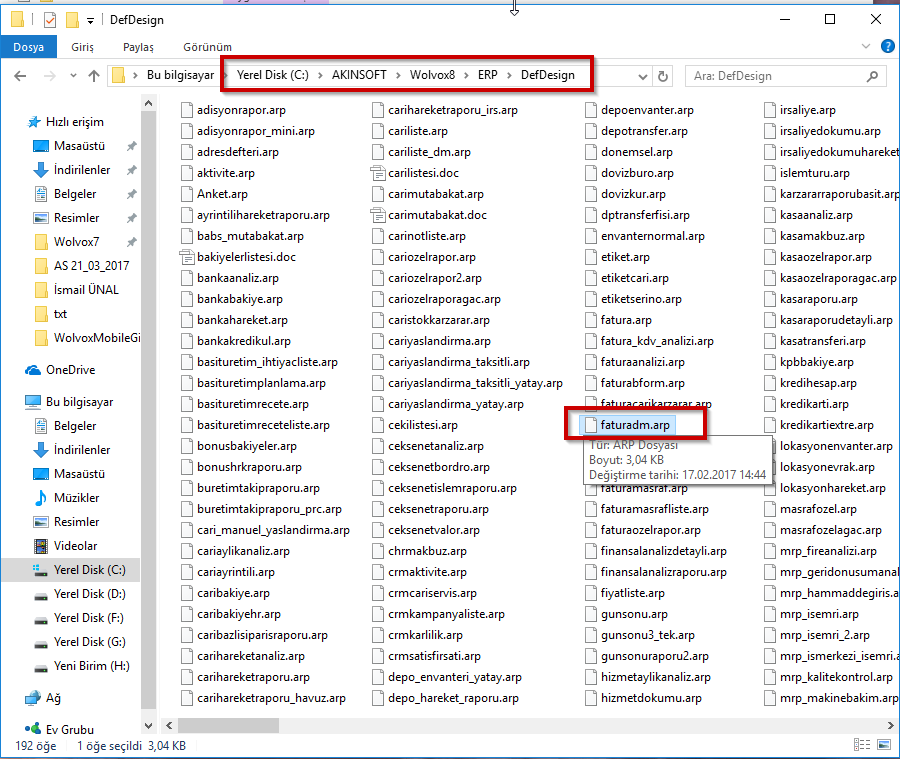Viewport: 900px width, 759px height.
Task: Select the bakiyelerlistesi.doc document icon
Action: coord(187,257)
